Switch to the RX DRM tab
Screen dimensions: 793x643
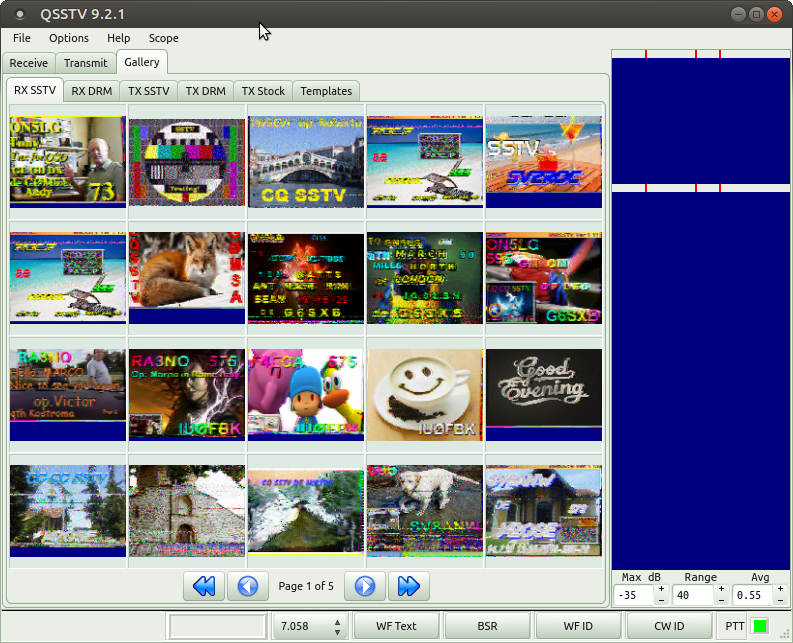coord(92,91)
